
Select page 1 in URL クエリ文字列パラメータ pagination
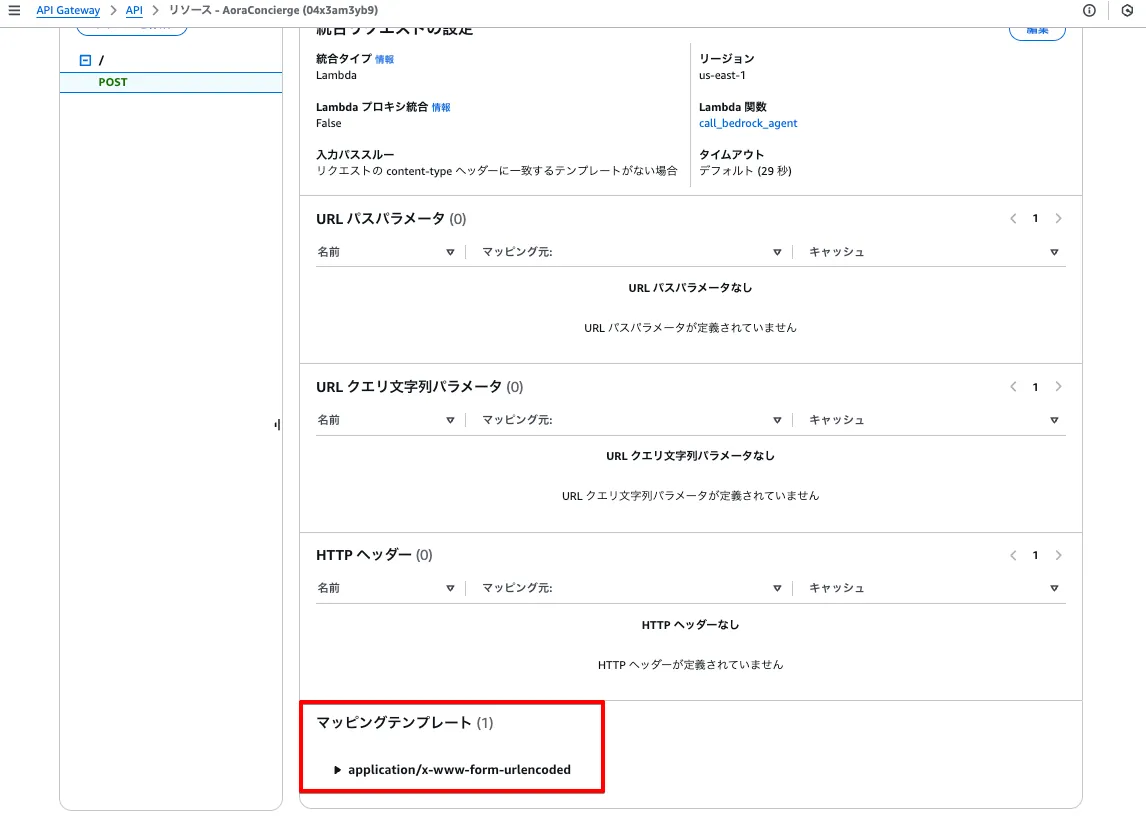pyautogui.click(x=1035, y=387)
